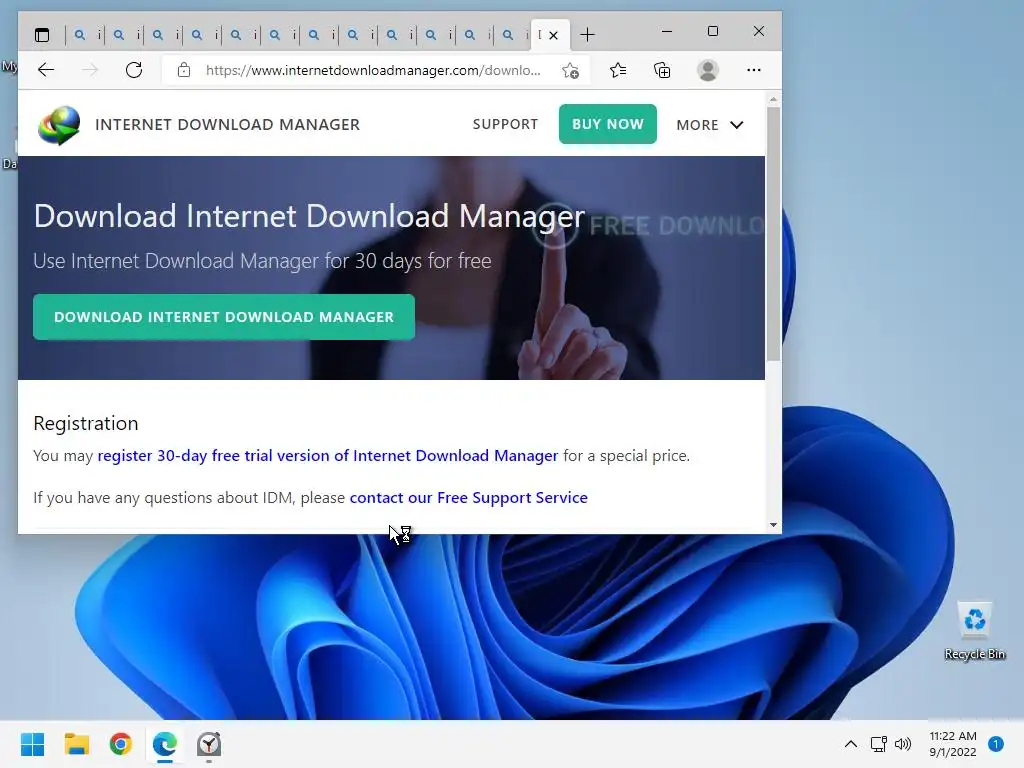
Task: Open File Explorer from taskbar
Action: 76,744
